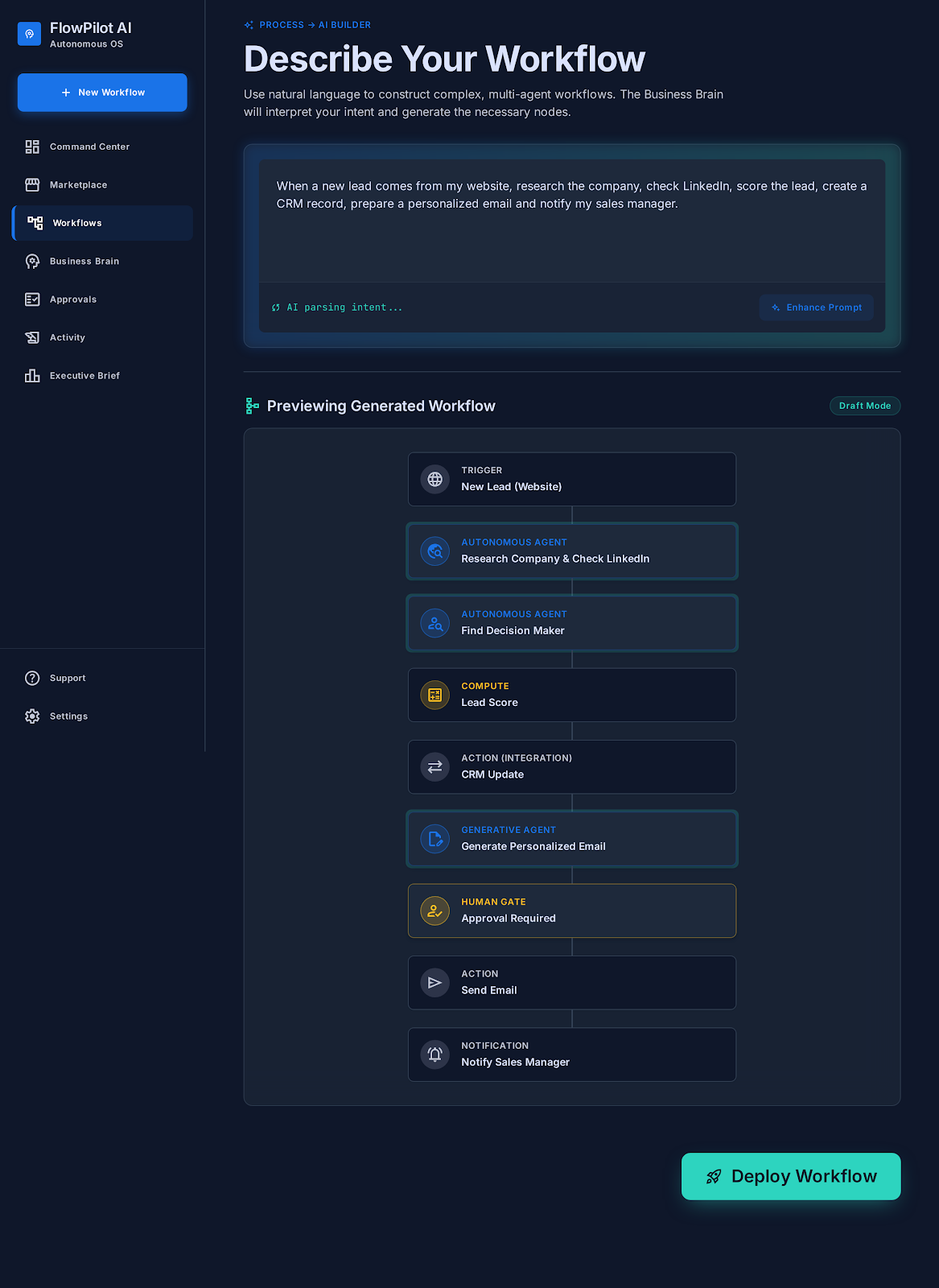
Task: Click the Send Email paper plane icon
Action: [x=435, y=983]
